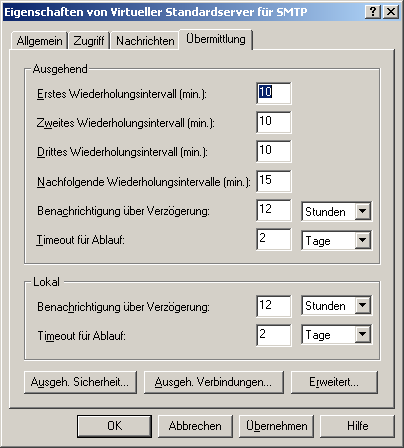Click Drittes Wiederholungsintervall field
This screenshot has width=404, height=448.
pyautogui.click(x=274, y=151)
